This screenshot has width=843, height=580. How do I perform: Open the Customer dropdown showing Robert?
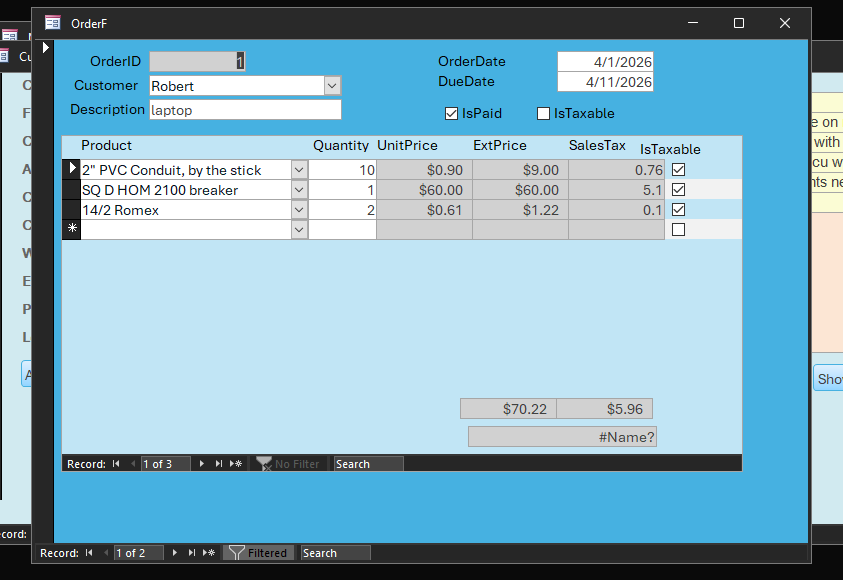coord(332,87)
